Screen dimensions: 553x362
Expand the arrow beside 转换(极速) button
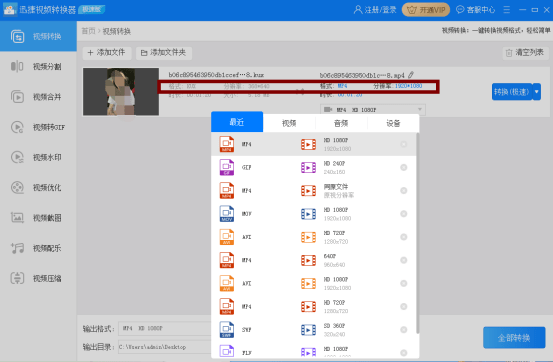(537, 92)
